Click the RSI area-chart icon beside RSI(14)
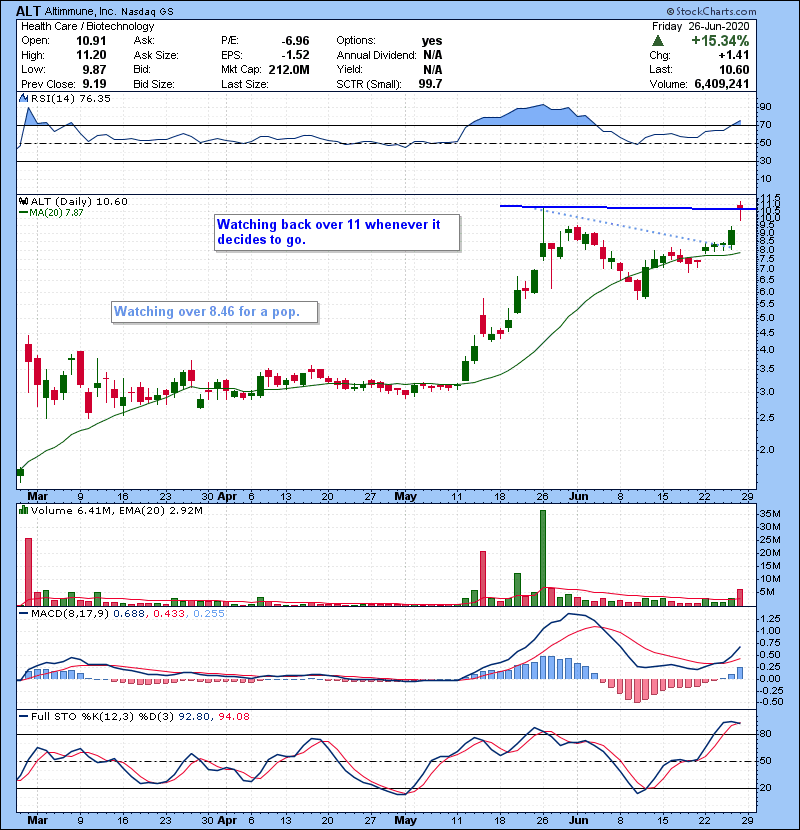Viewport: 800px width, 830px height. point(24,98)
